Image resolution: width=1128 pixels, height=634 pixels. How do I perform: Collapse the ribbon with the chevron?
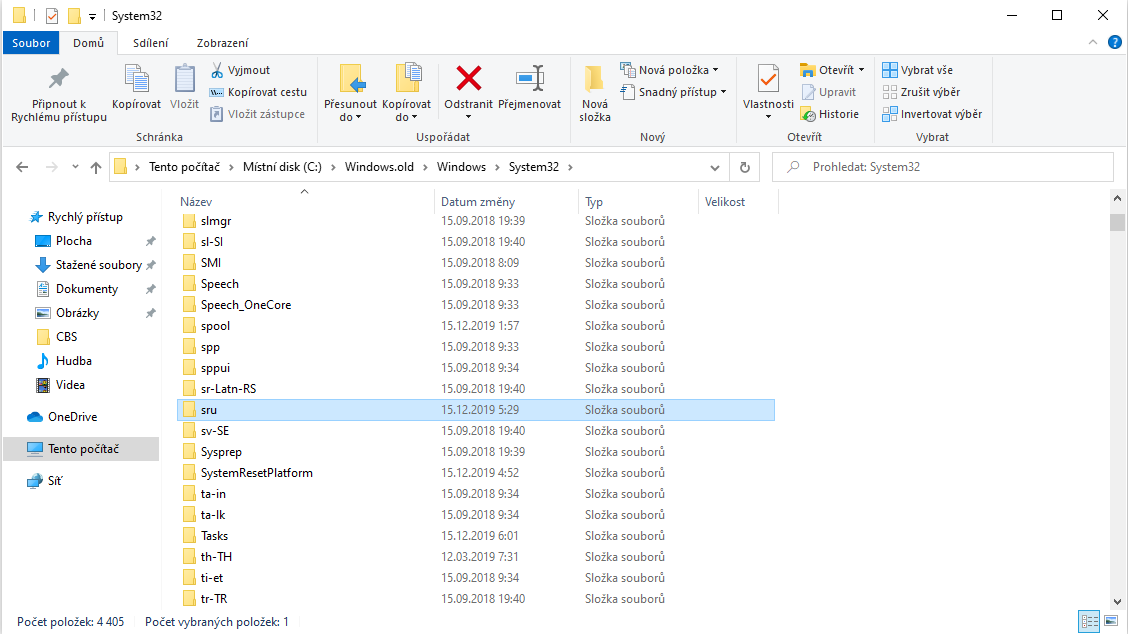pyautogui.click(x=1093, y=42)
